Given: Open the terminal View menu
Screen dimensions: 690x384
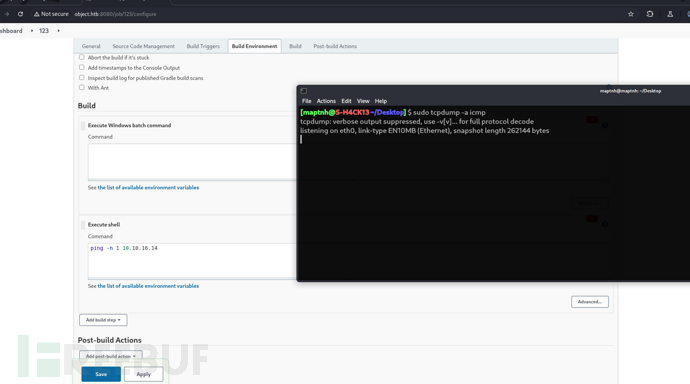Looking at the screenshot, I should point(363,101).
